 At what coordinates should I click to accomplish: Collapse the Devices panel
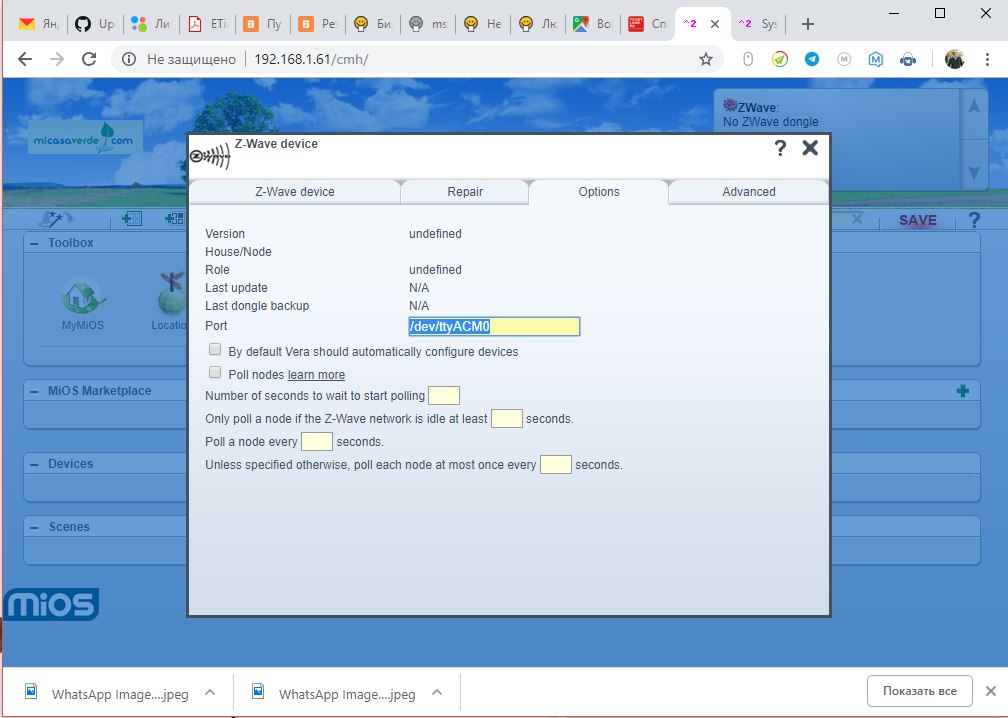34,464
